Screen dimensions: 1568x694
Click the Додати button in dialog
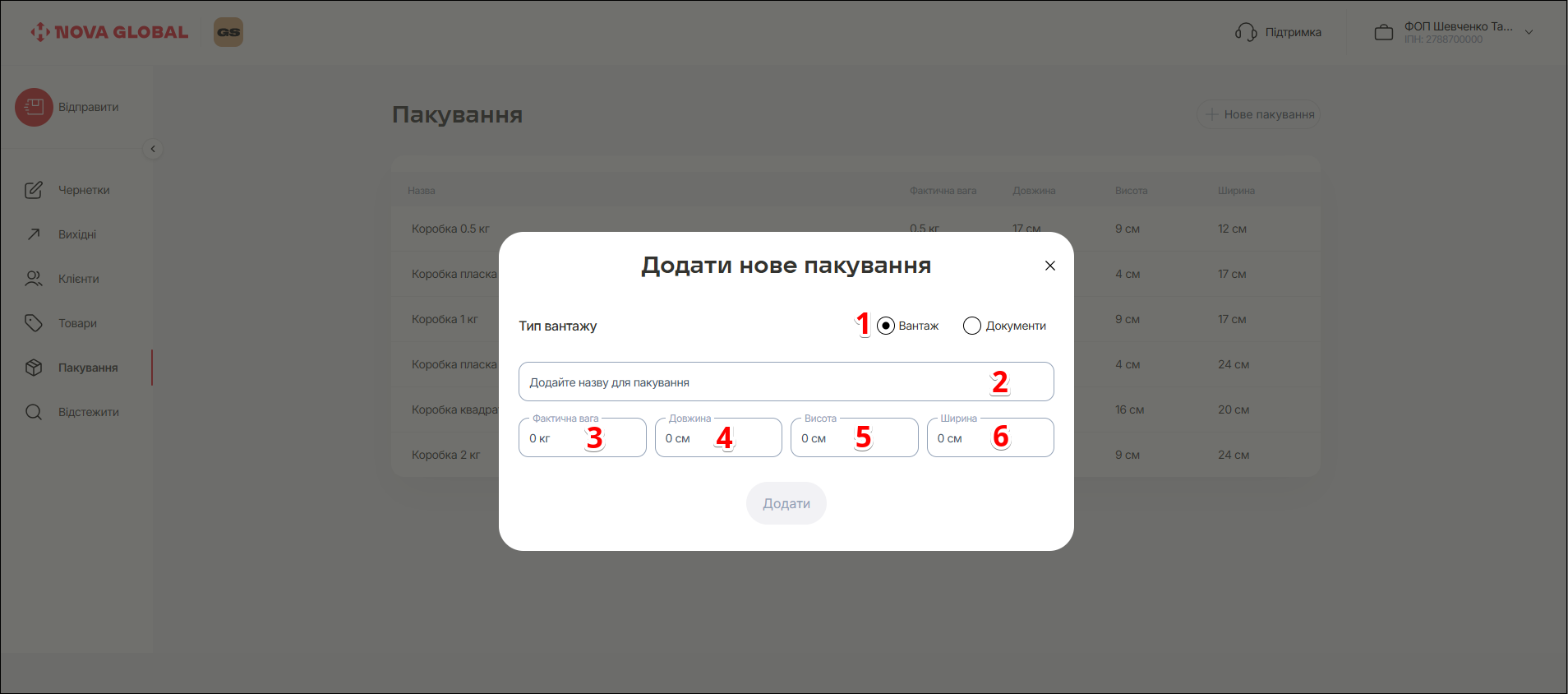(786, 503)
